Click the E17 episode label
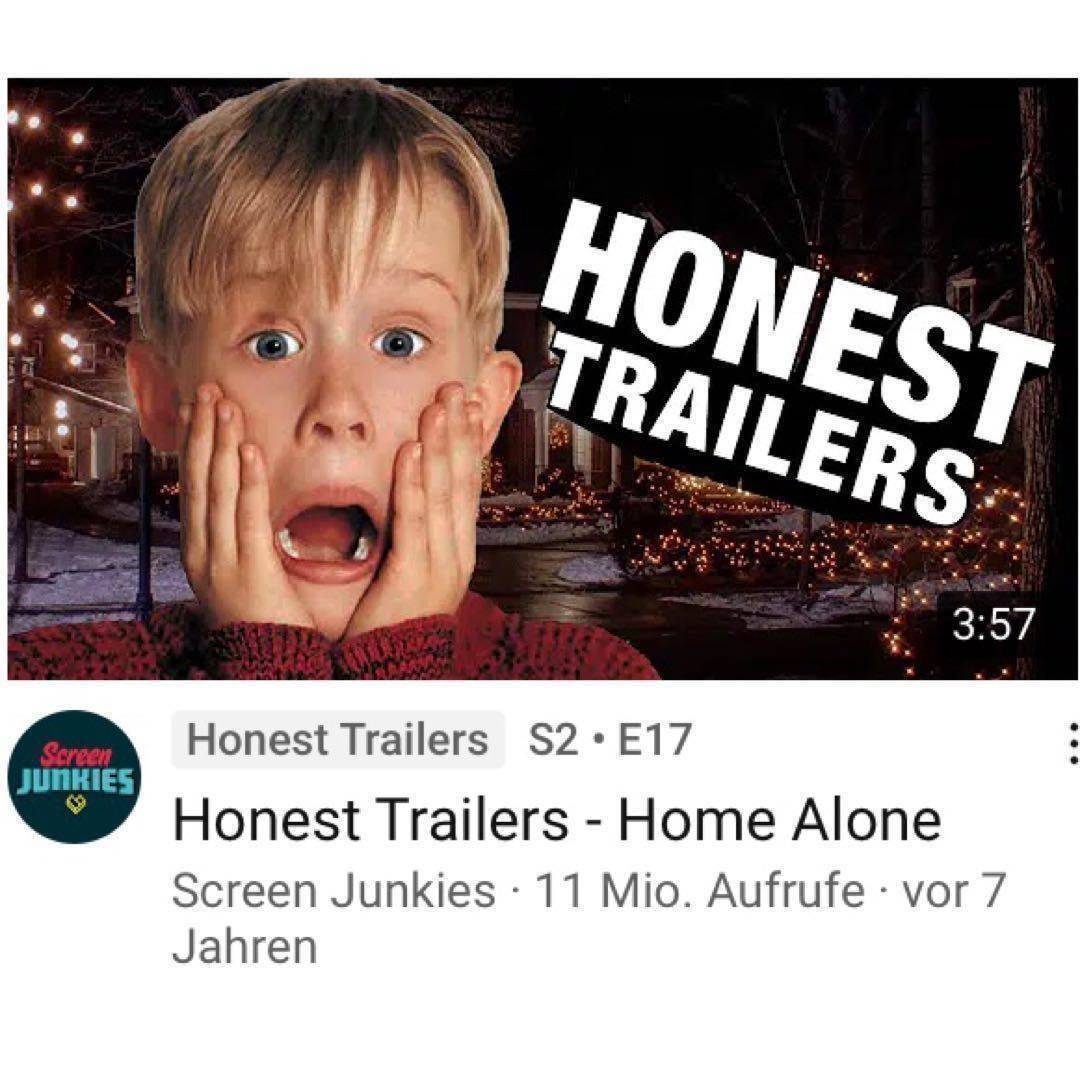The height and width of the screenshot is (1080, 1080). click(x=654, y=740)
